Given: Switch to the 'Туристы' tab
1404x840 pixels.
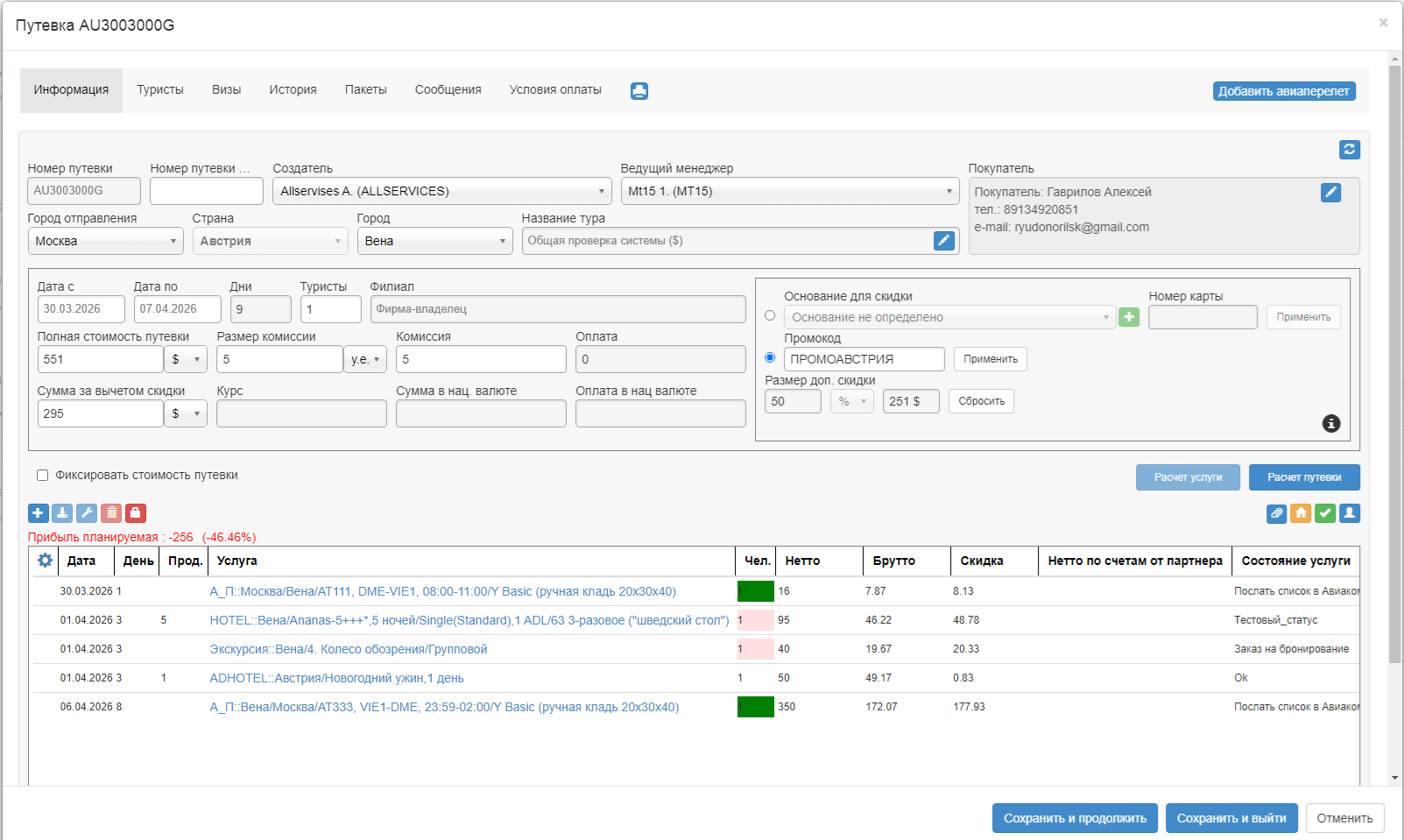Looking at the screenshot, I should tap(160, 89).
